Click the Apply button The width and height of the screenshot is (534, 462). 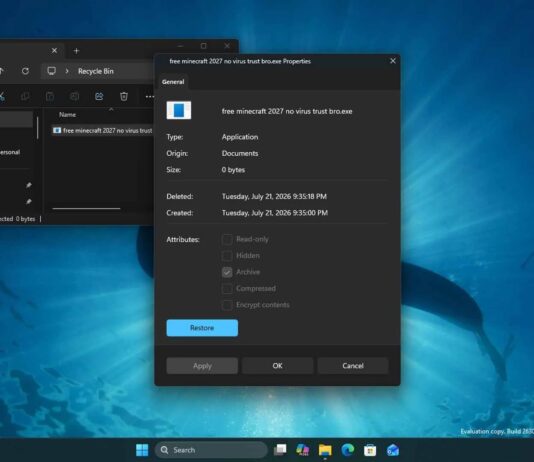coord(202,366)
